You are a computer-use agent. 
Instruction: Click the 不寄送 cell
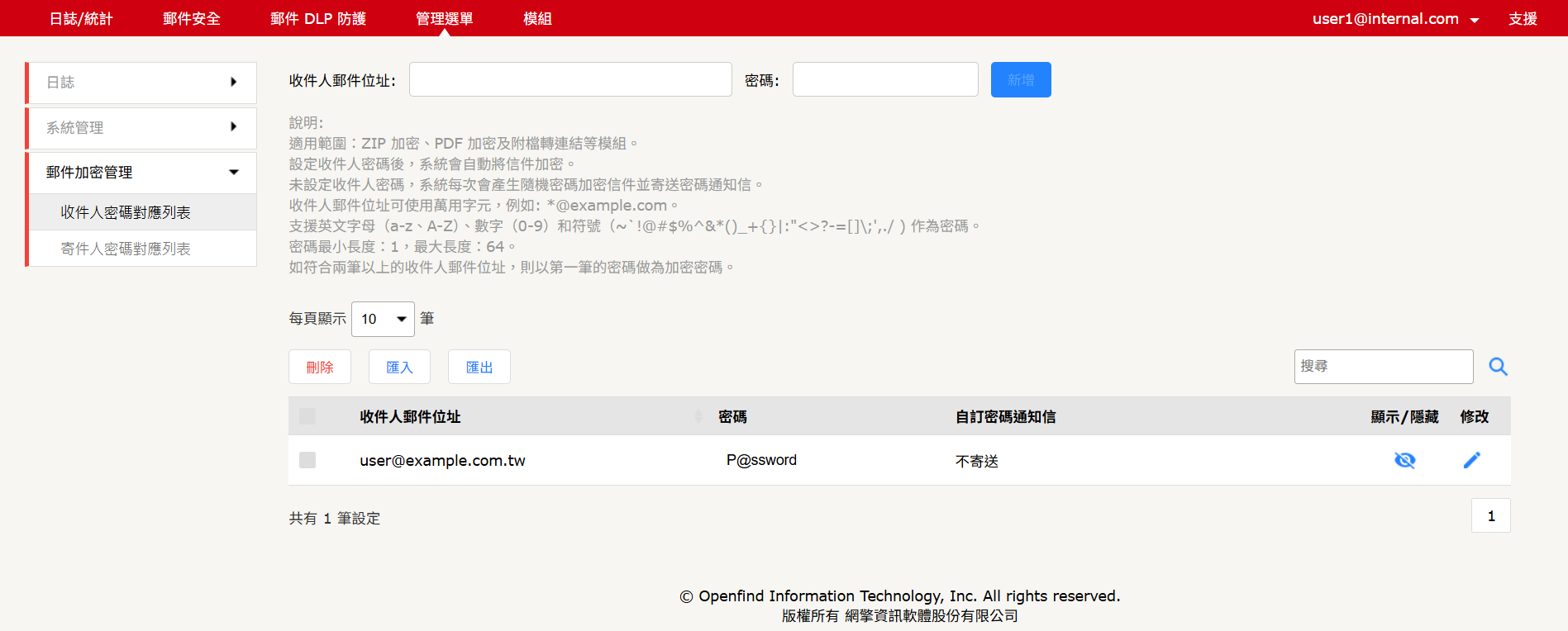pos(977,461)
